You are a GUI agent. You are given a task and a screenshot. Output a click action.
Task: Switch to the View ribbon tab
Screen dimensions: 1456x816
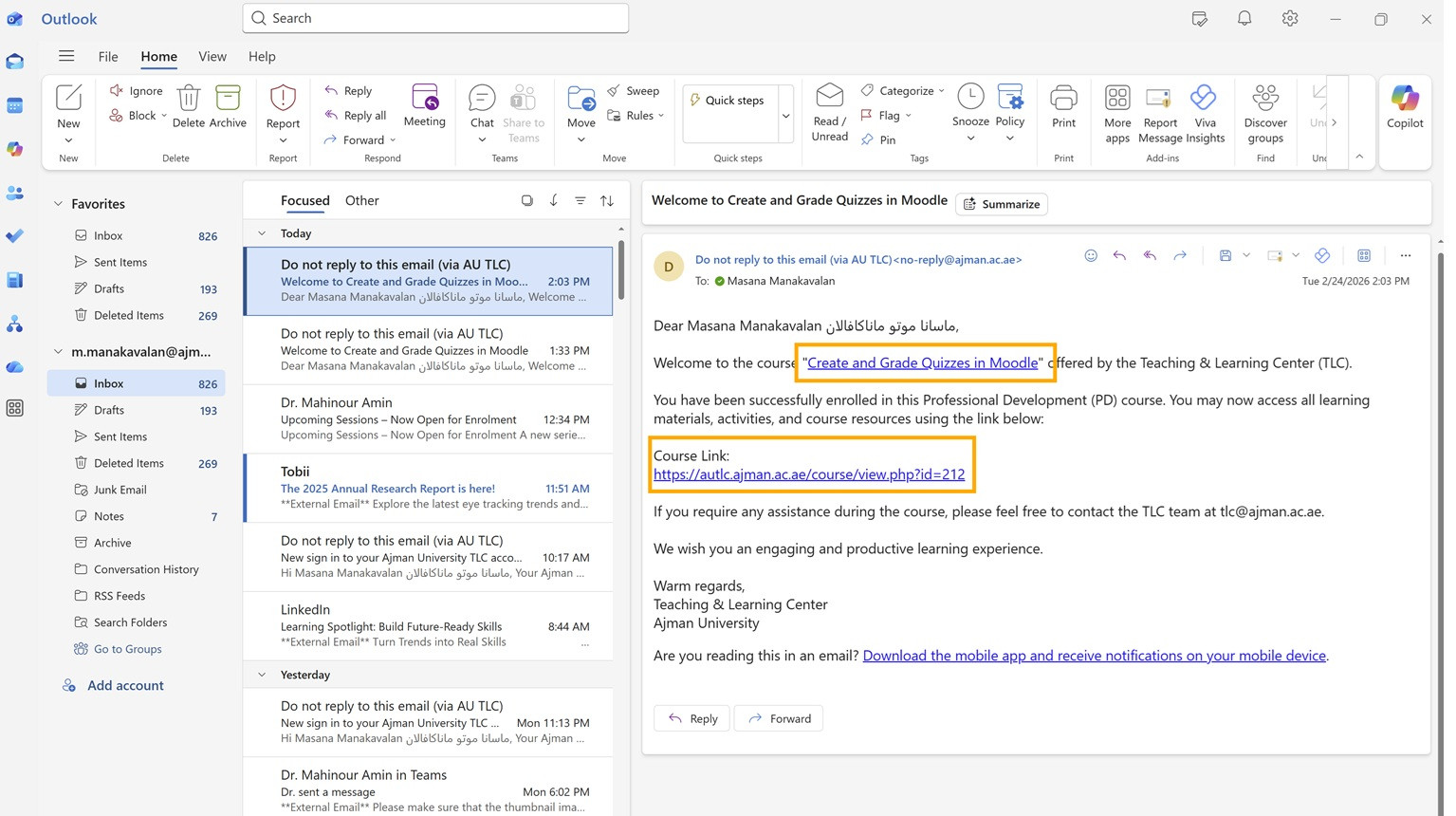point(212,57)
